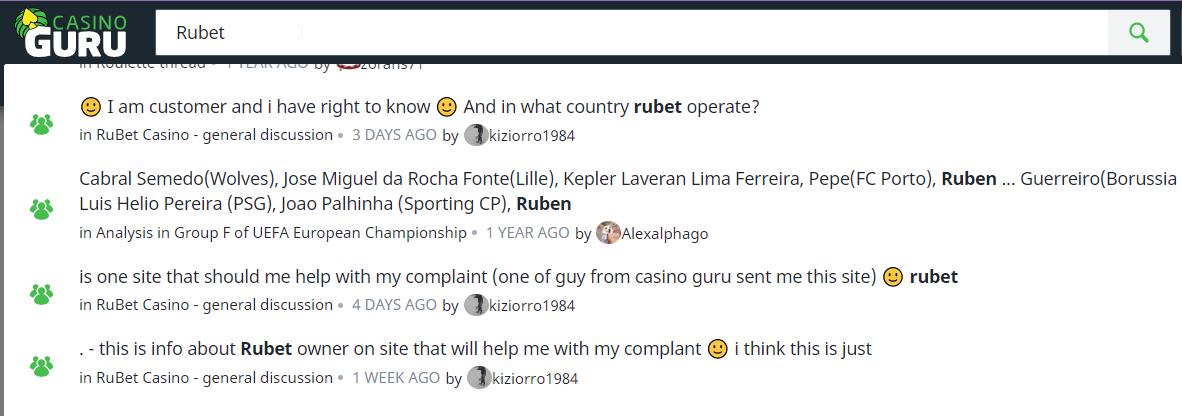This screenshot has width=1182, height=416.
Task: Open the Alexalphago user profile link
Action: 665,233
